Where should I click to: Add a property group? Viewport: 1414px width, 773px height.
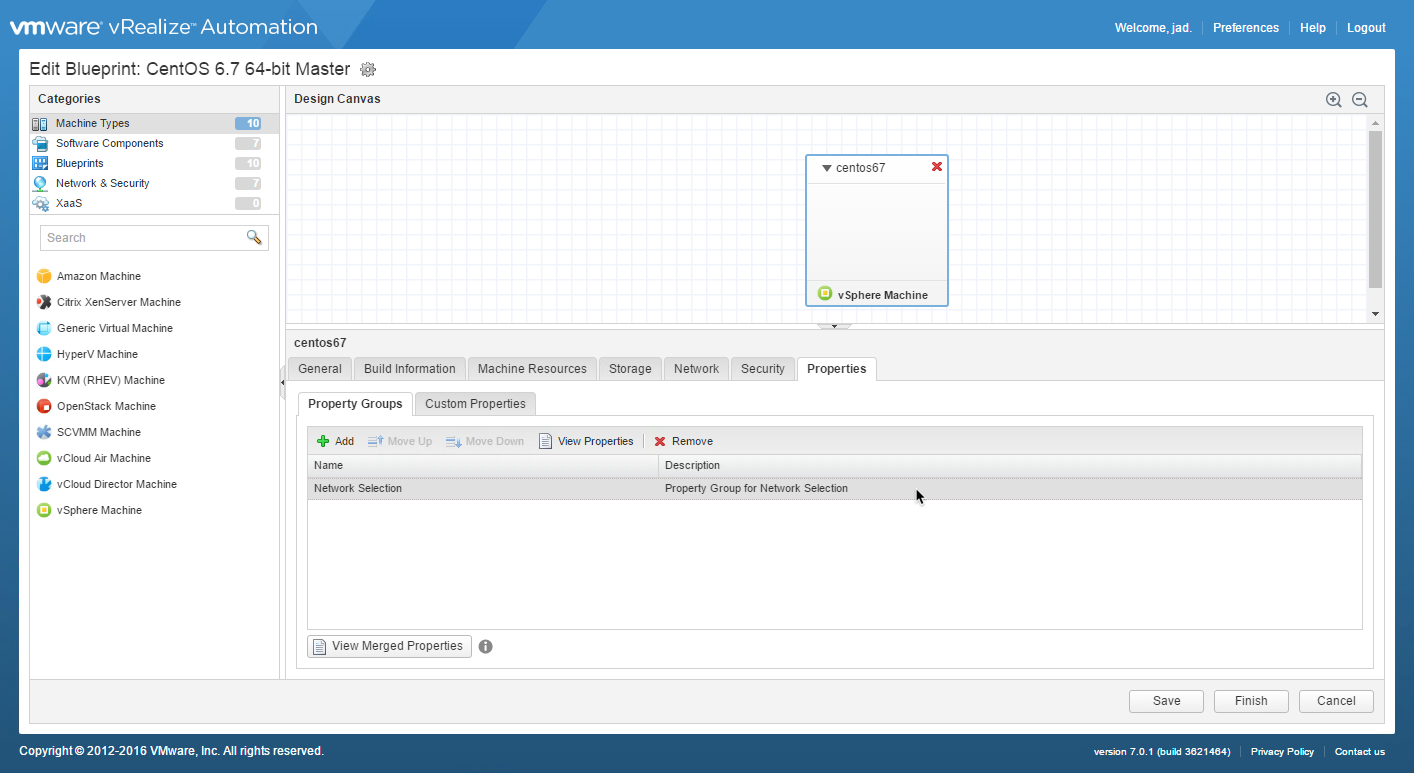pyautogui.click(x=336, y=441)
